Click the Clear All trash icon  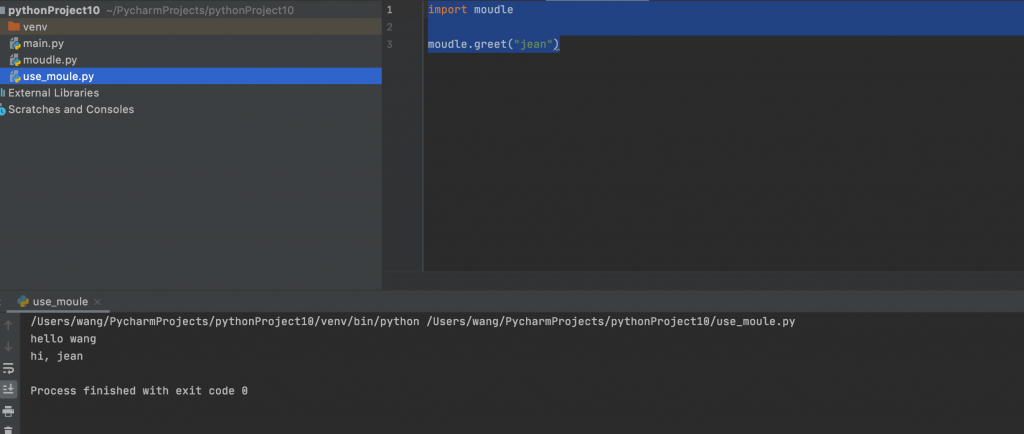point(8,430)
